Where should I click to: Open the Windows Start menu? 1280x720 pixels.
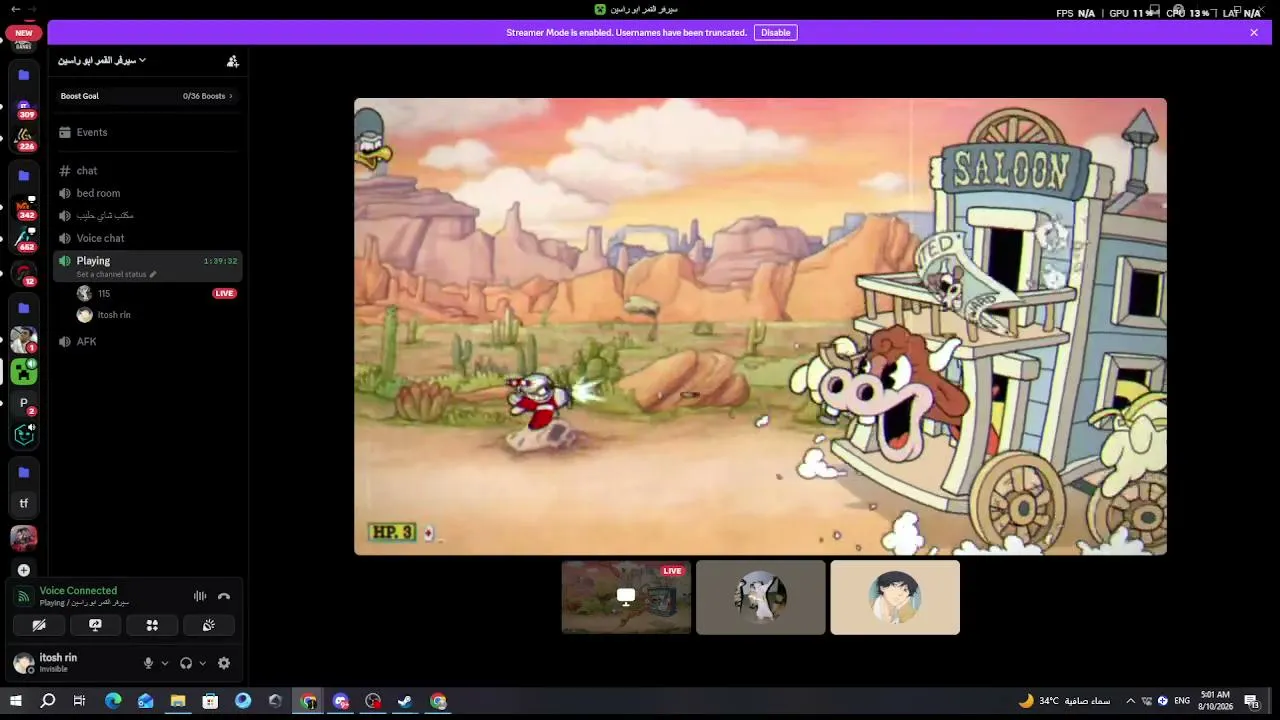(15, 701)
